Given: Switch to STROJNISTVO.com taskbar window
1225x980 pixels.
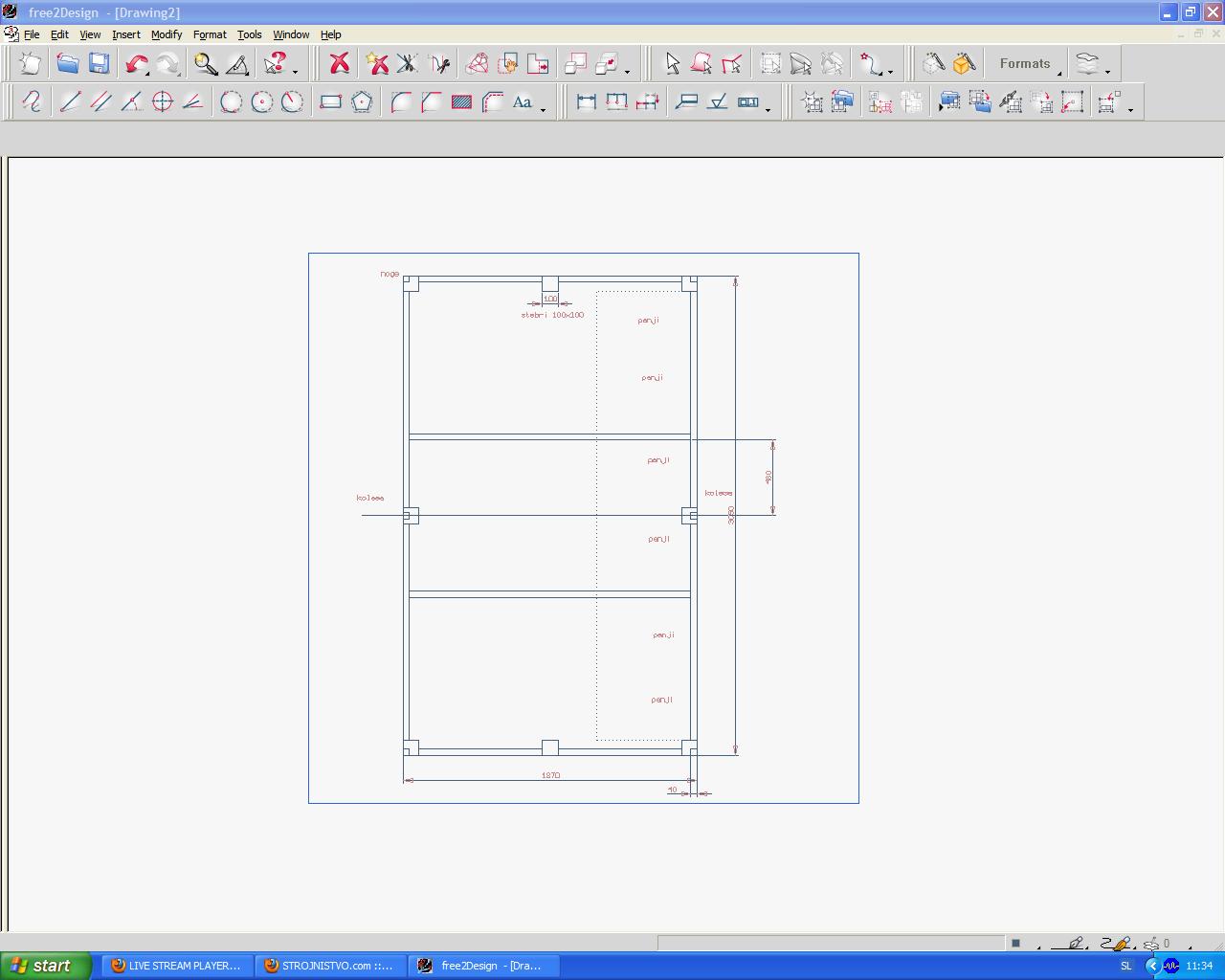Looking at the screenshot, I should [x=330, y=966].
